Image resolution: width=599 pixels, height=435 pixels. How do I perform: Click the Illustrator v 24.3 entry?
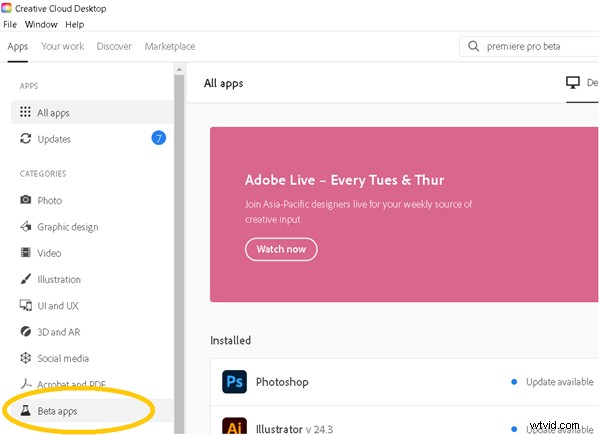294,429
